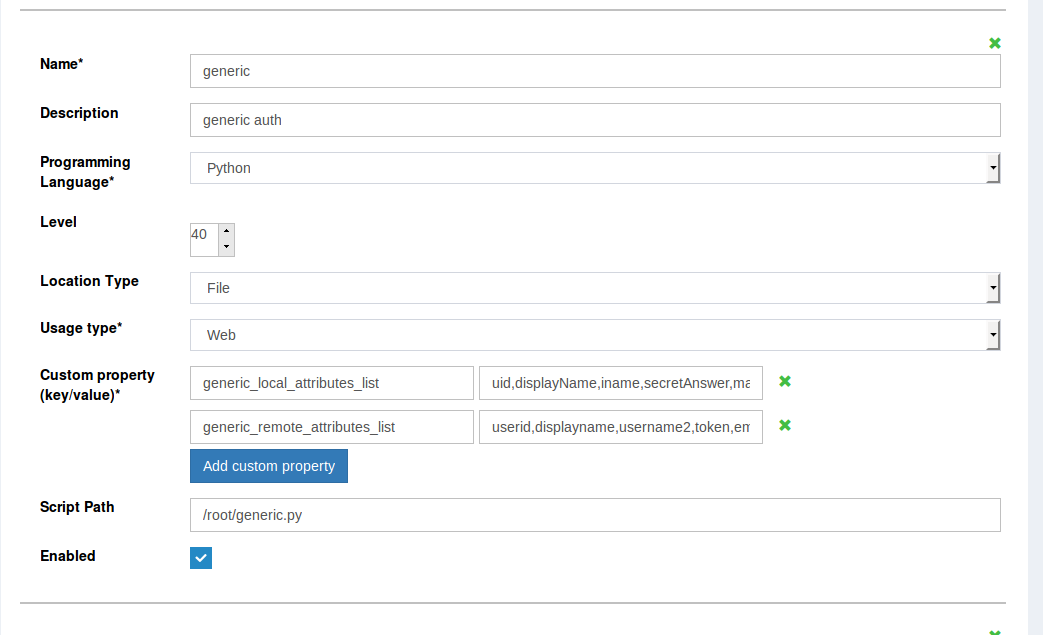Click the Script Path label text
Screen dimensions: 1043x635
point(77,507)
